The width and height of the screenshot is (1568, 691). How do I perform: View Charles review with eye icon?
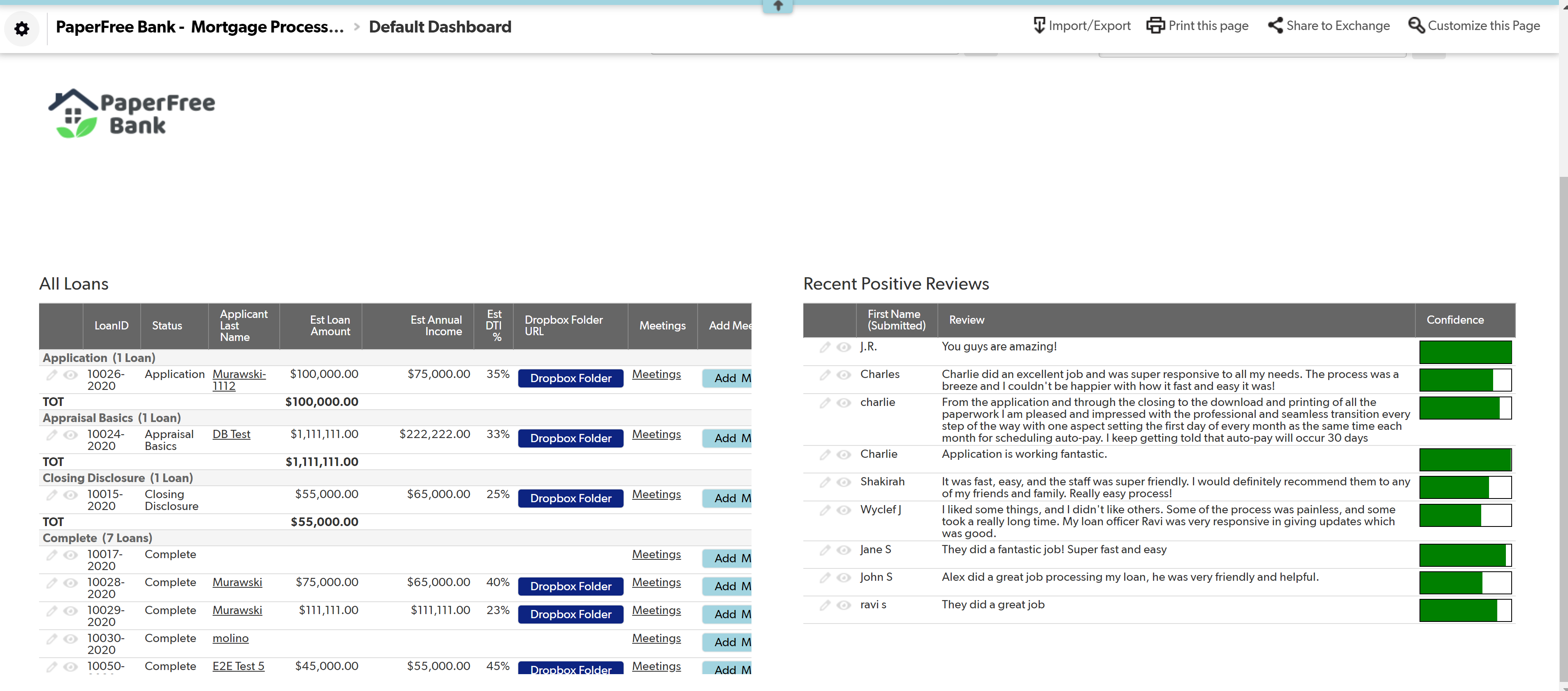click(x=844, y=375)
